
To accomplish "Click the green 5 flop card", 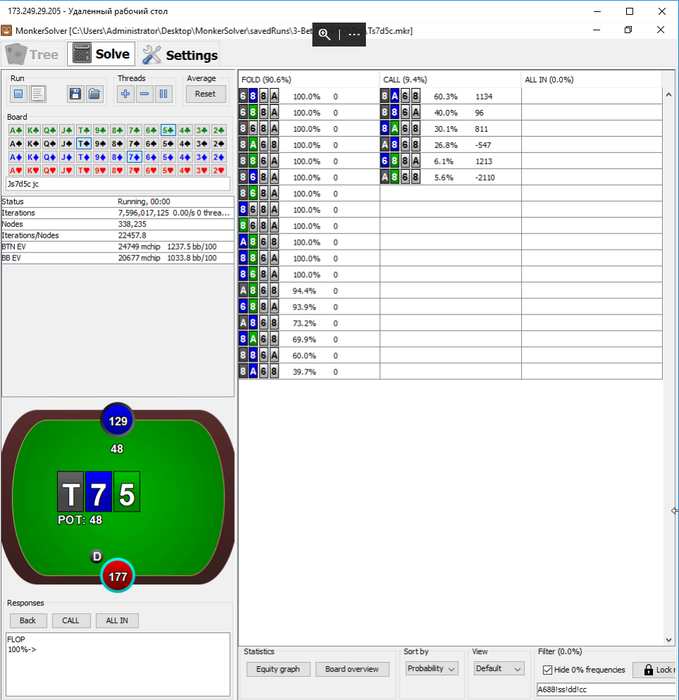I will point(127,492).
